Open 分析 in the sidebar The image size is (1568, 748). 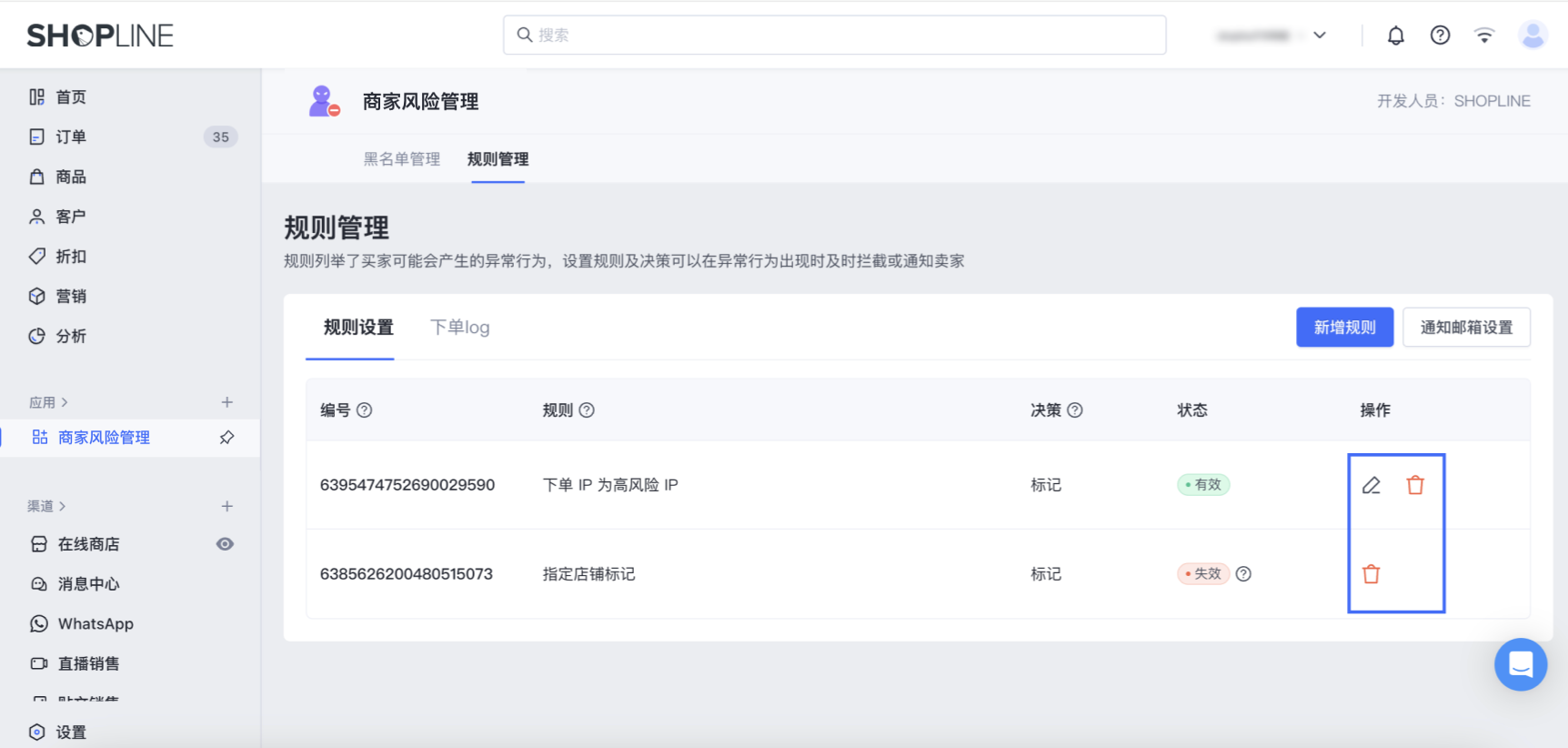(x=71, y=337)
